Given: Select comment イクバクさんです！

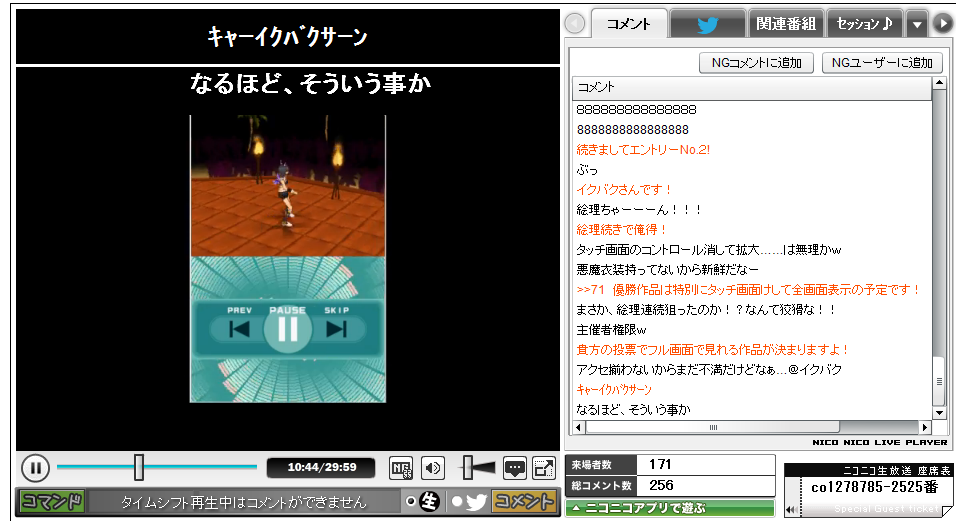Looking at the screenshot, I should 623,190.
